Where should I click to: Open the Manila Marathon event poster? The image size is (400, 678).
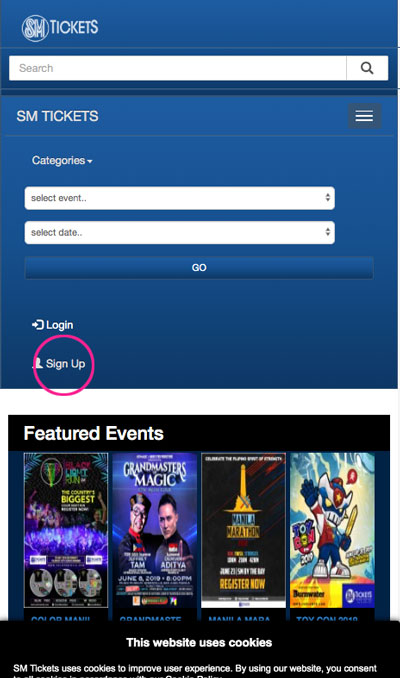pos(243,530)
